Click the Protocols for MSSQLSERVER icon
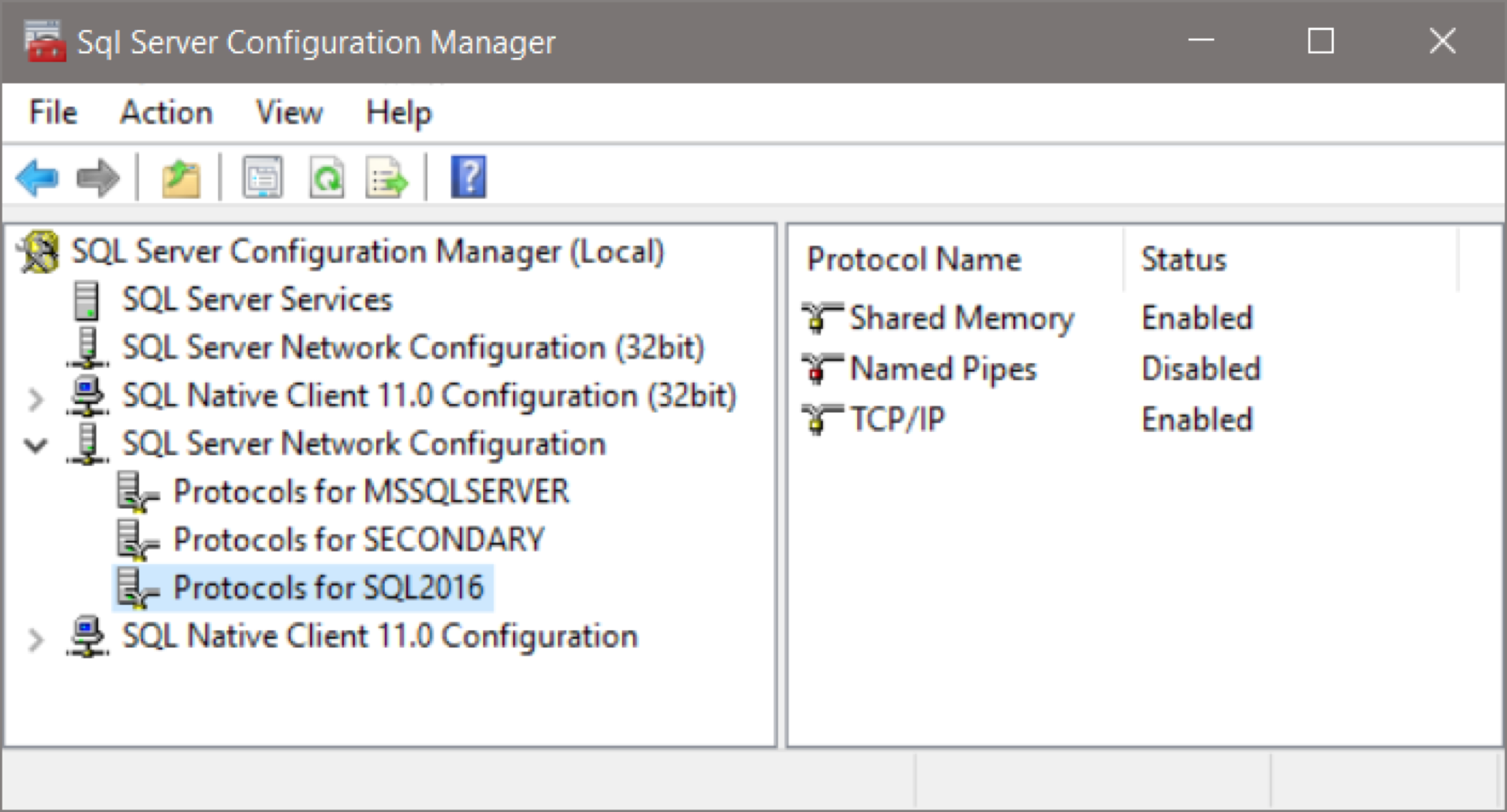The height and width of the screenshot is (812, 1507). tap(138, 492)
